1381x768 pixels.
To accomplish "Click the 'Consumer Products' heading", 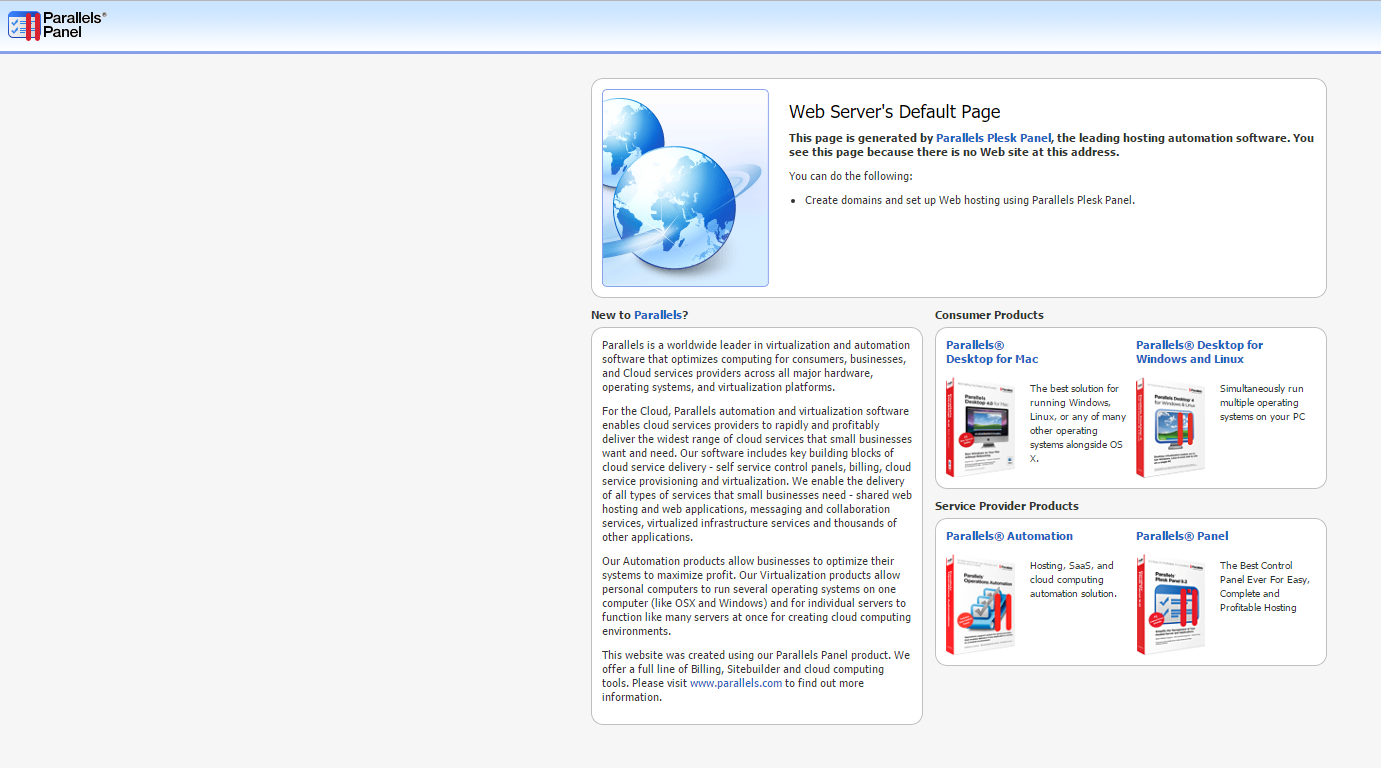I will pyautogui.click(x=989, y=315).
